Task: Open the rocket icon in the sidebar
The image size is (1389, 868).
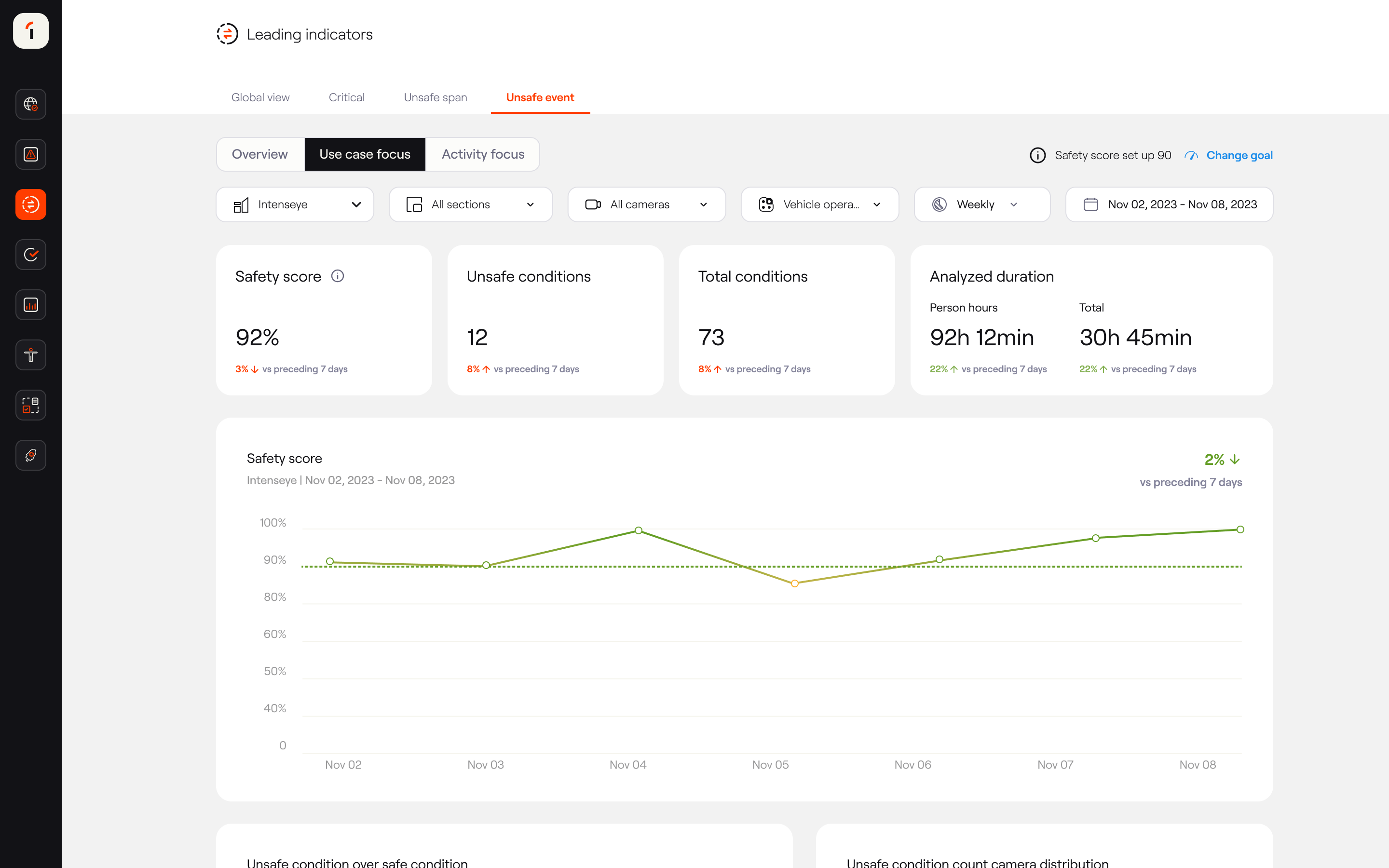Action: tap(31, 455)
